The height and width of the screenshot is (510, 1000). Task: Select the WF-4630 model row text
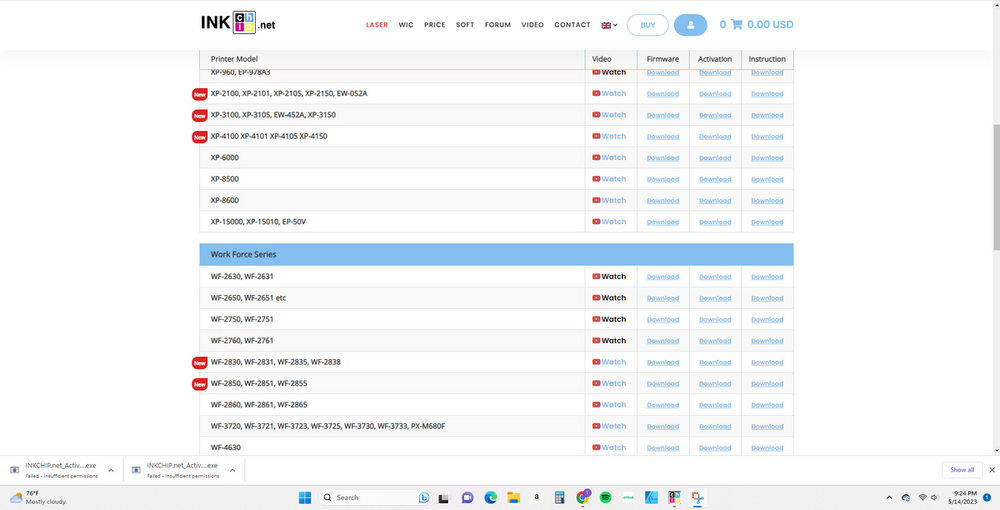coord(226,448)
